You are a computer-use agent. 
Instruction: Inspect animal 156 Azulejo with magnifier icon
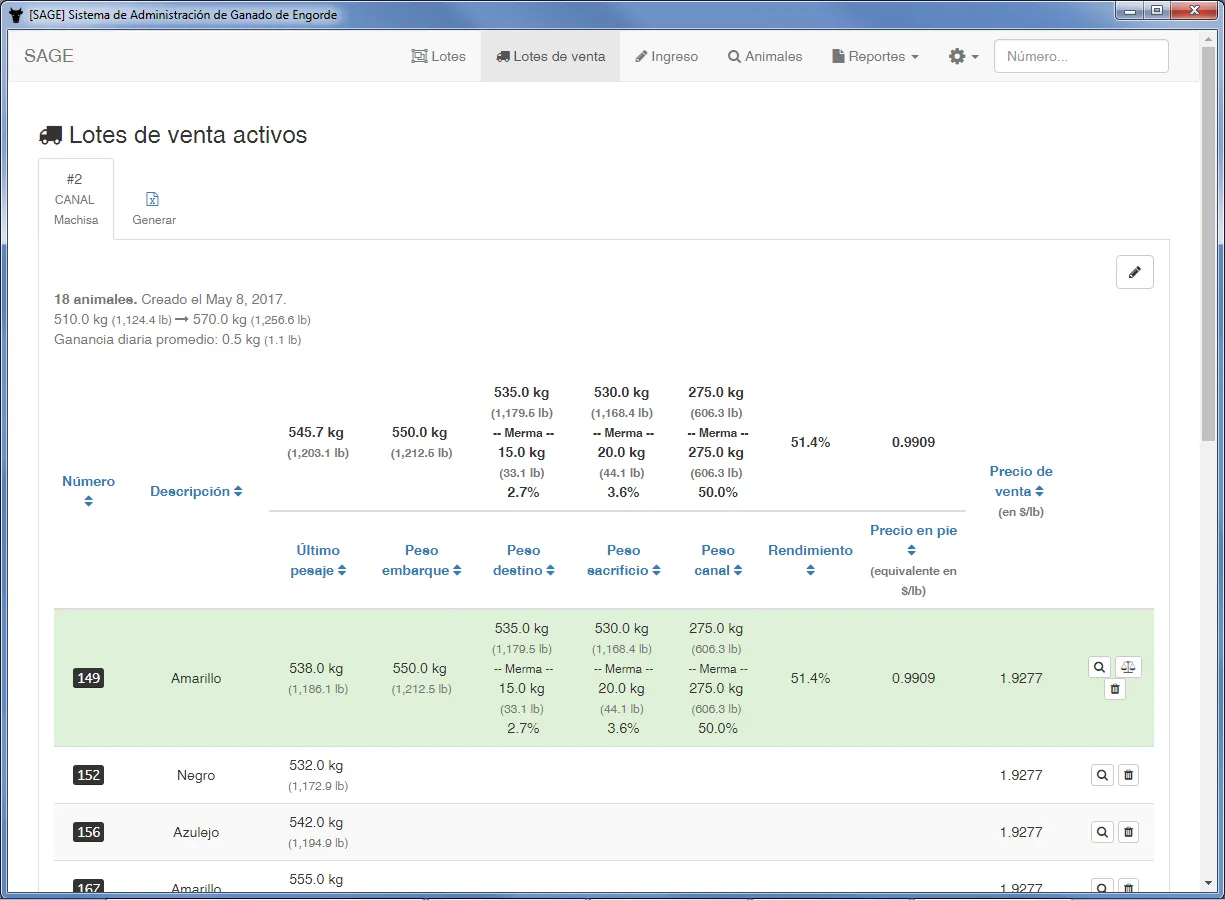tap(1101, 831)
